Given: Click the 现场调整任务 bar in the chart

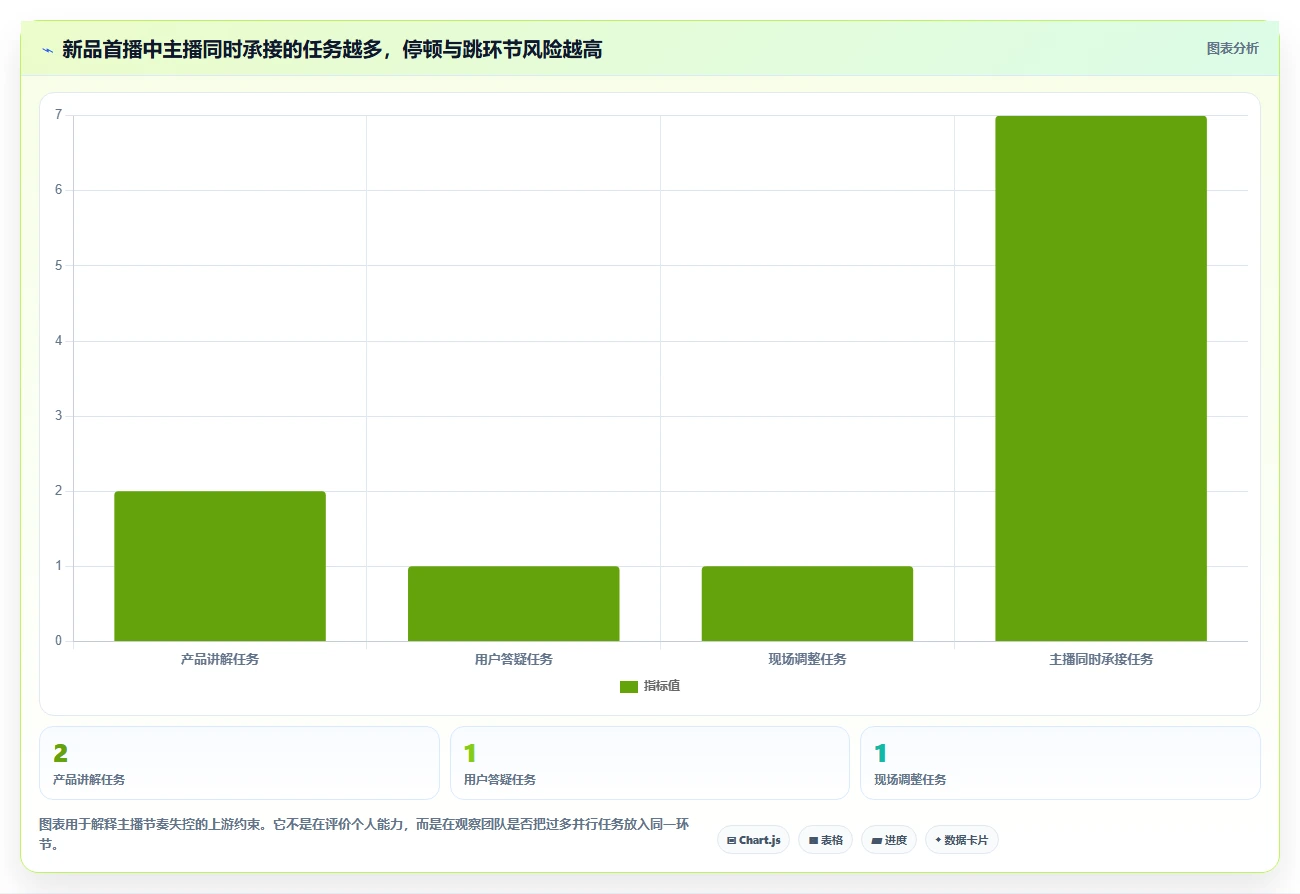Looking at the screenshot, I should tap(807, 604).
